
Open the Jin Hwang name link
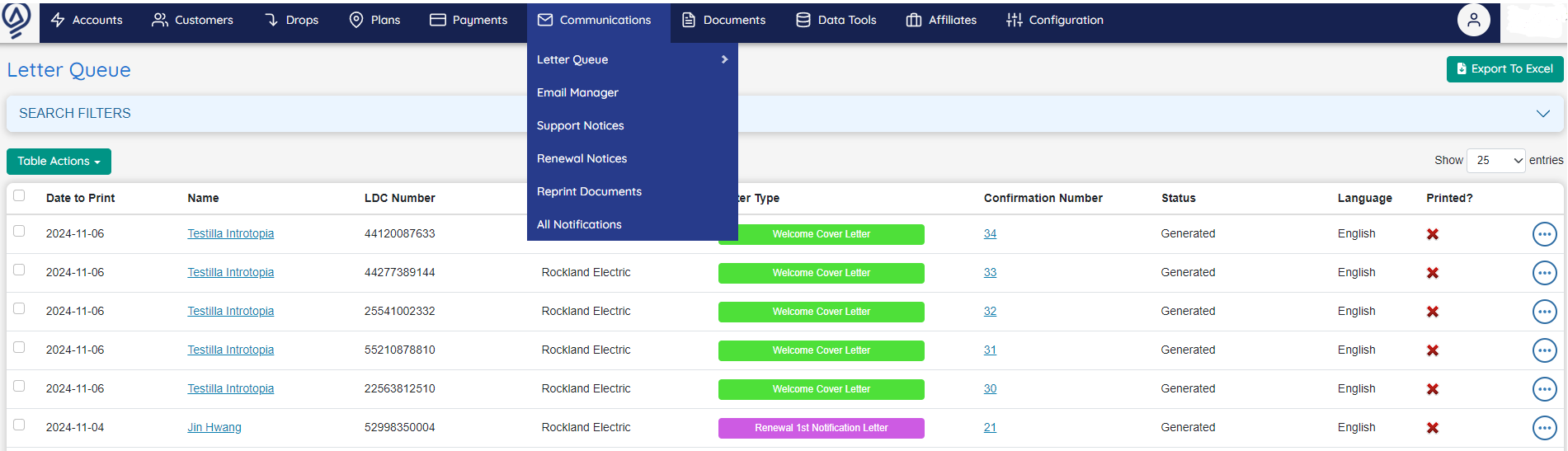[214, 427]
